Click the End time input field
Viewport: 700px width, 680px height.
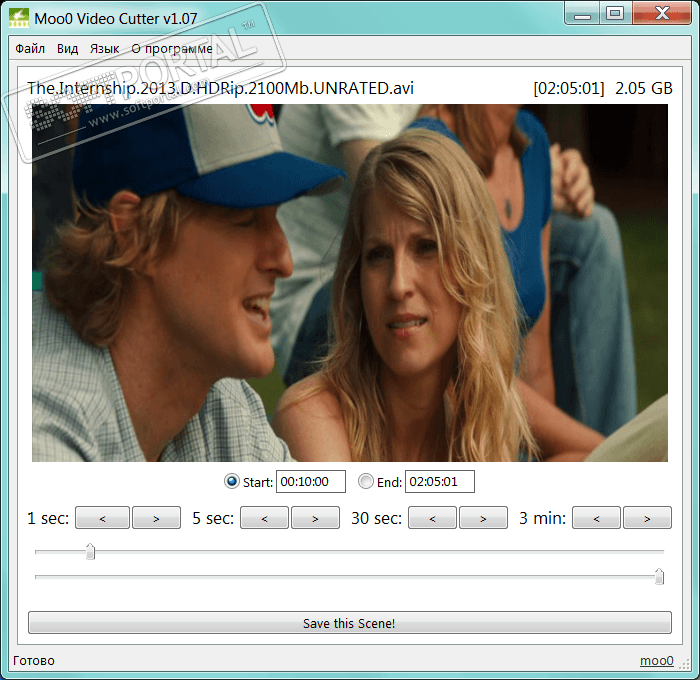(440, 481)
